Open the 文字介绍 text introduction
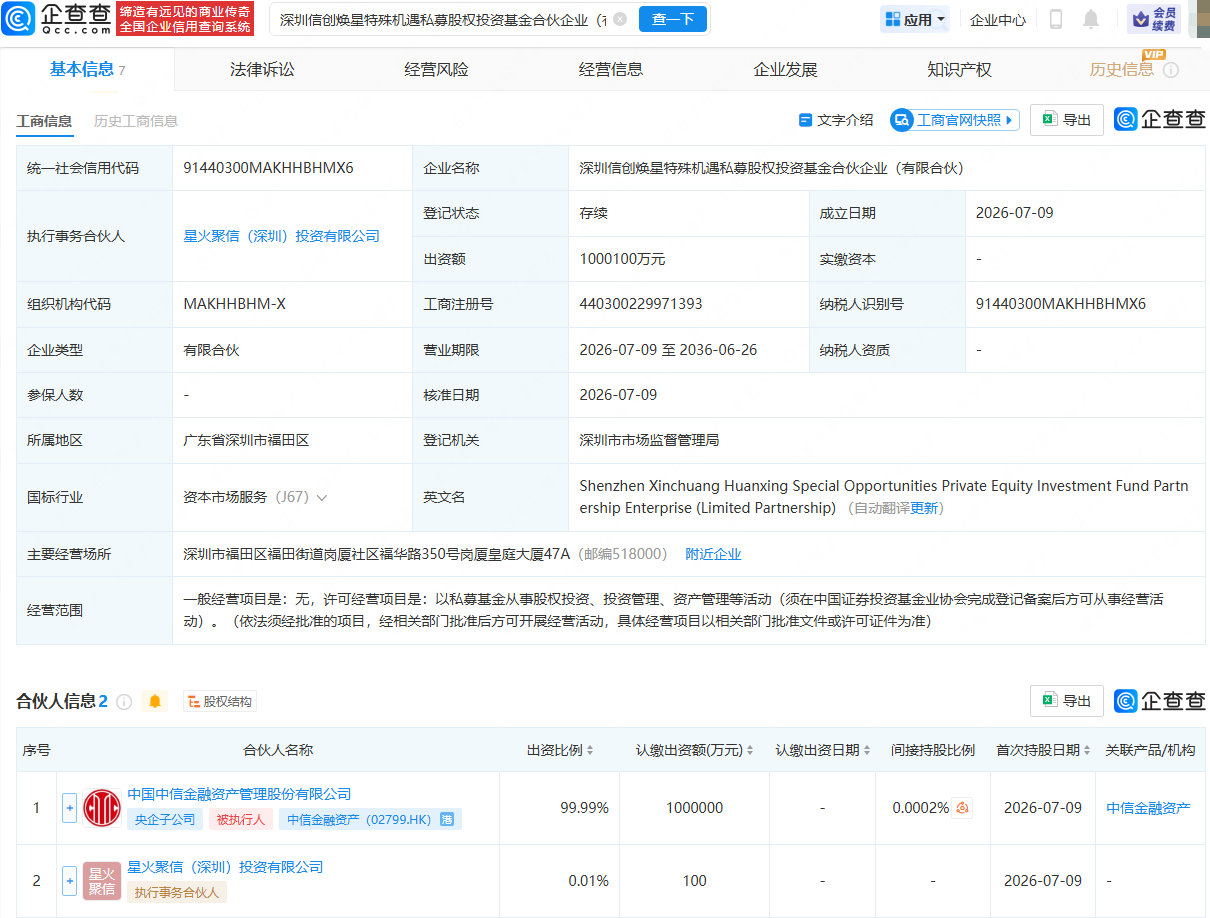 tap(836, 120)
